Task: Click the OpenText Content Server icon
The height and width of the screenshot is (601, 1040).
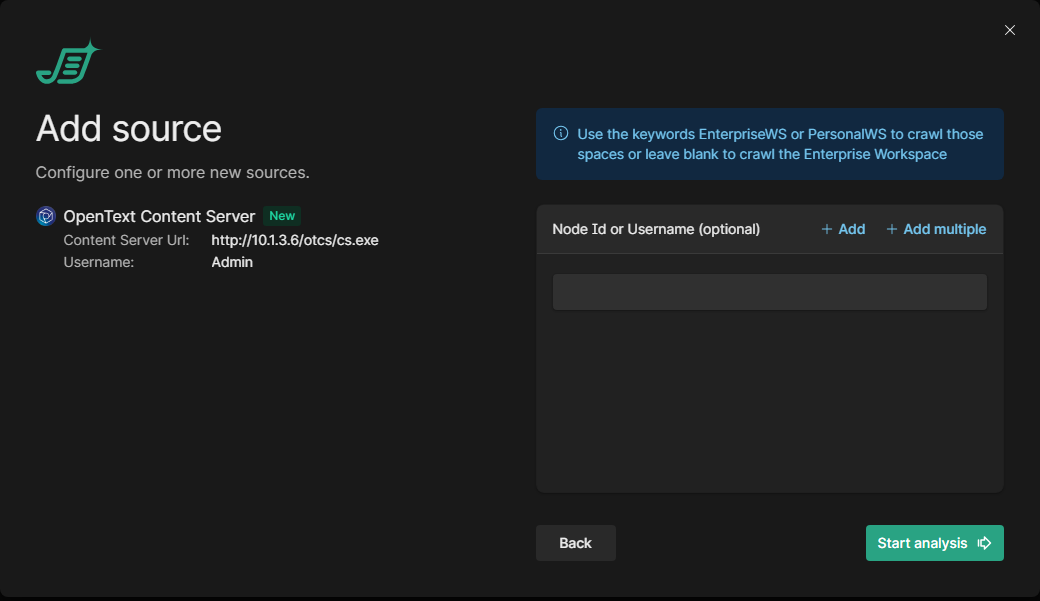Action: pyautogui.click(x=45, y=216)
